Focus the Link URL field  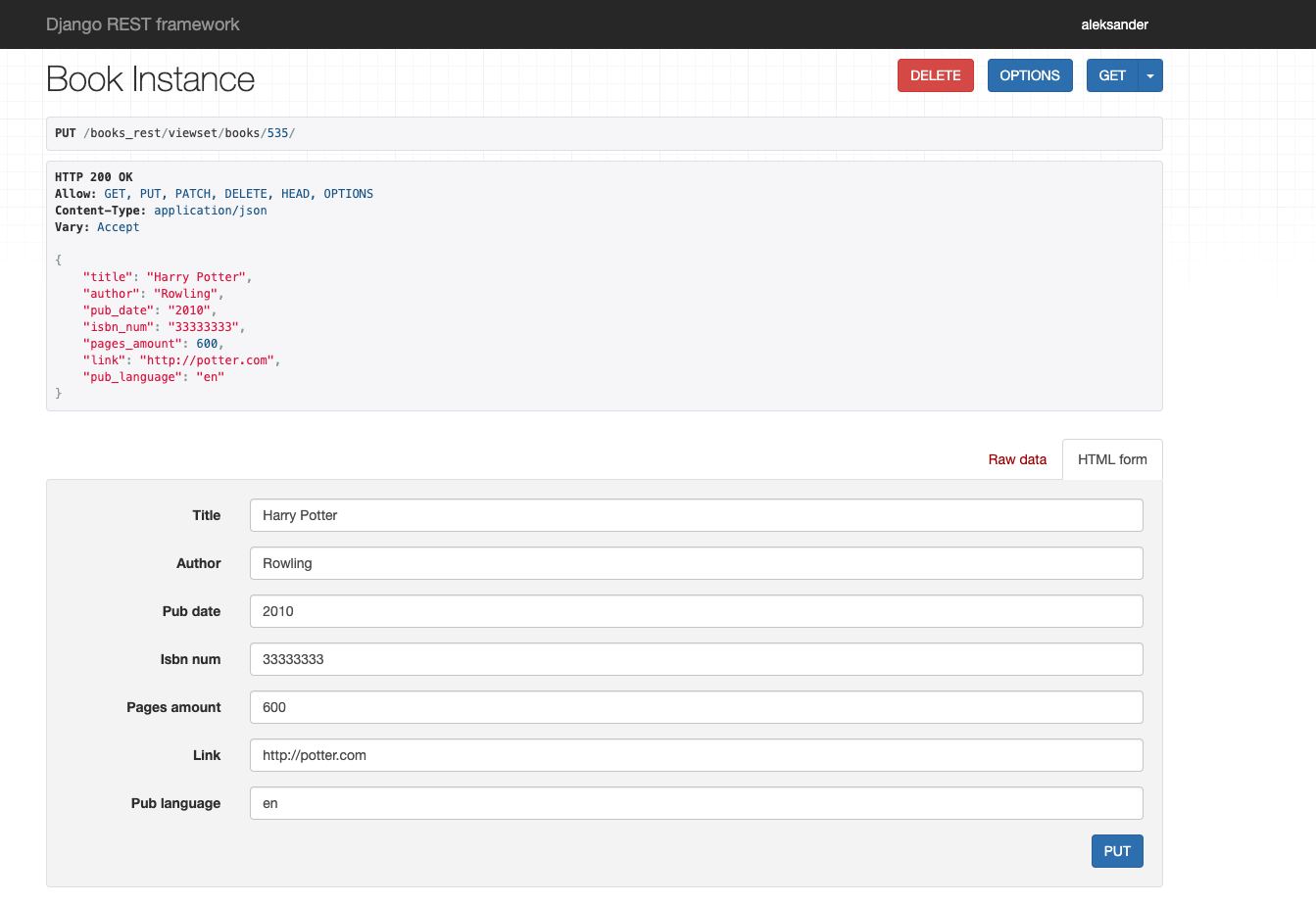(696, 755)
